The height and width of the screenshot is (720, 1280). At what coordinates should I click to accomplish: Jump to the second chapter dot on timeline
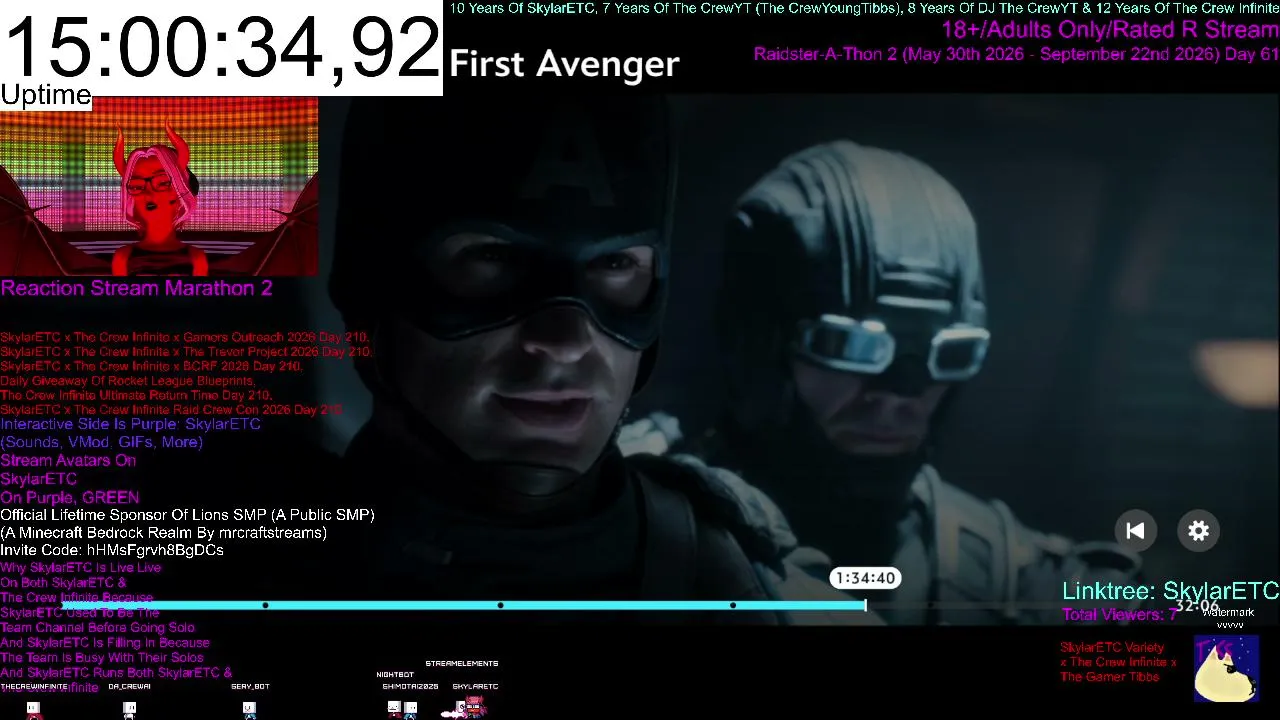[500, 605]
